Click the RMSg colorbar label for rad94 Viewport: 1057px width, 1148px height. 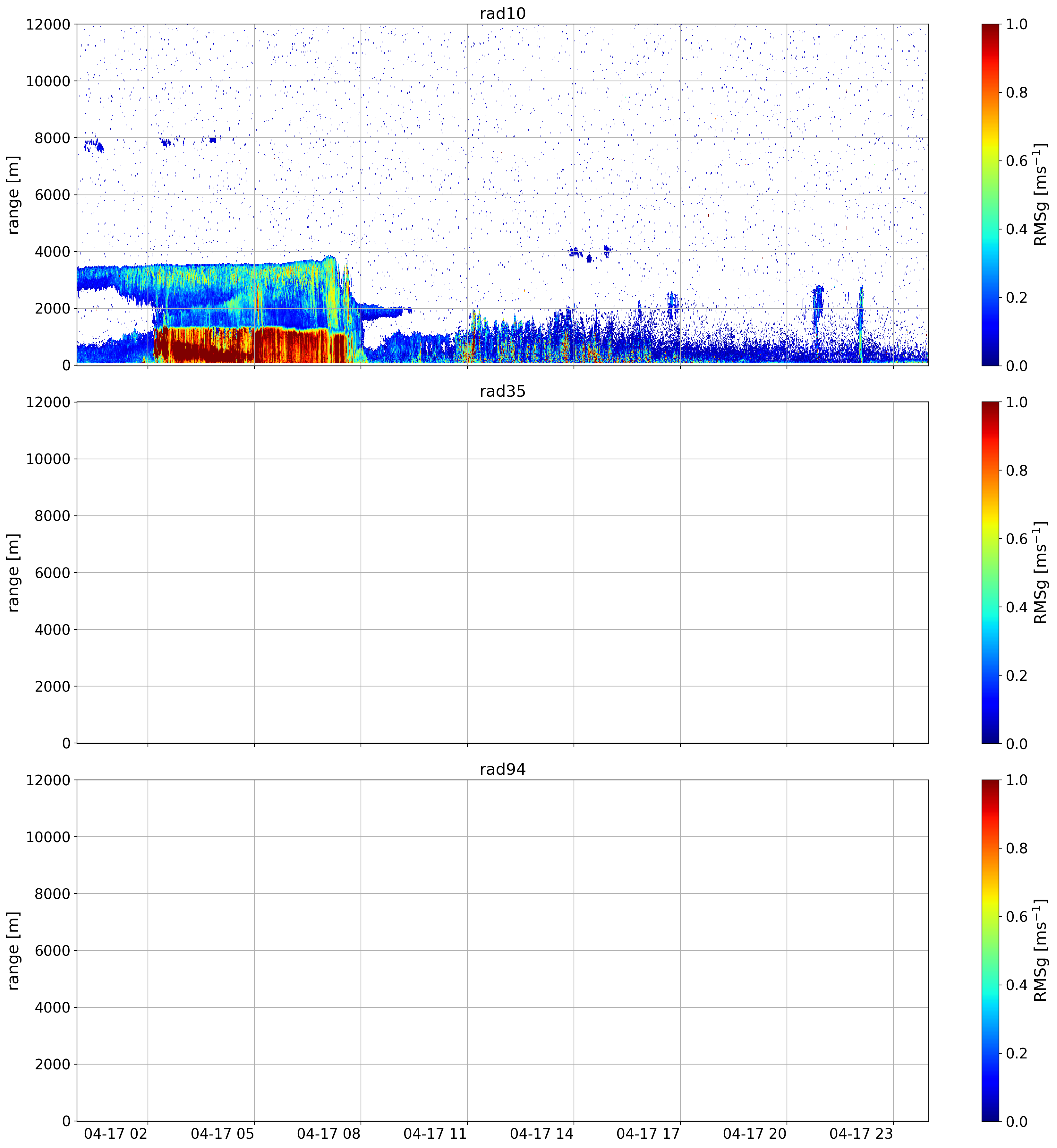[1040, 951]
